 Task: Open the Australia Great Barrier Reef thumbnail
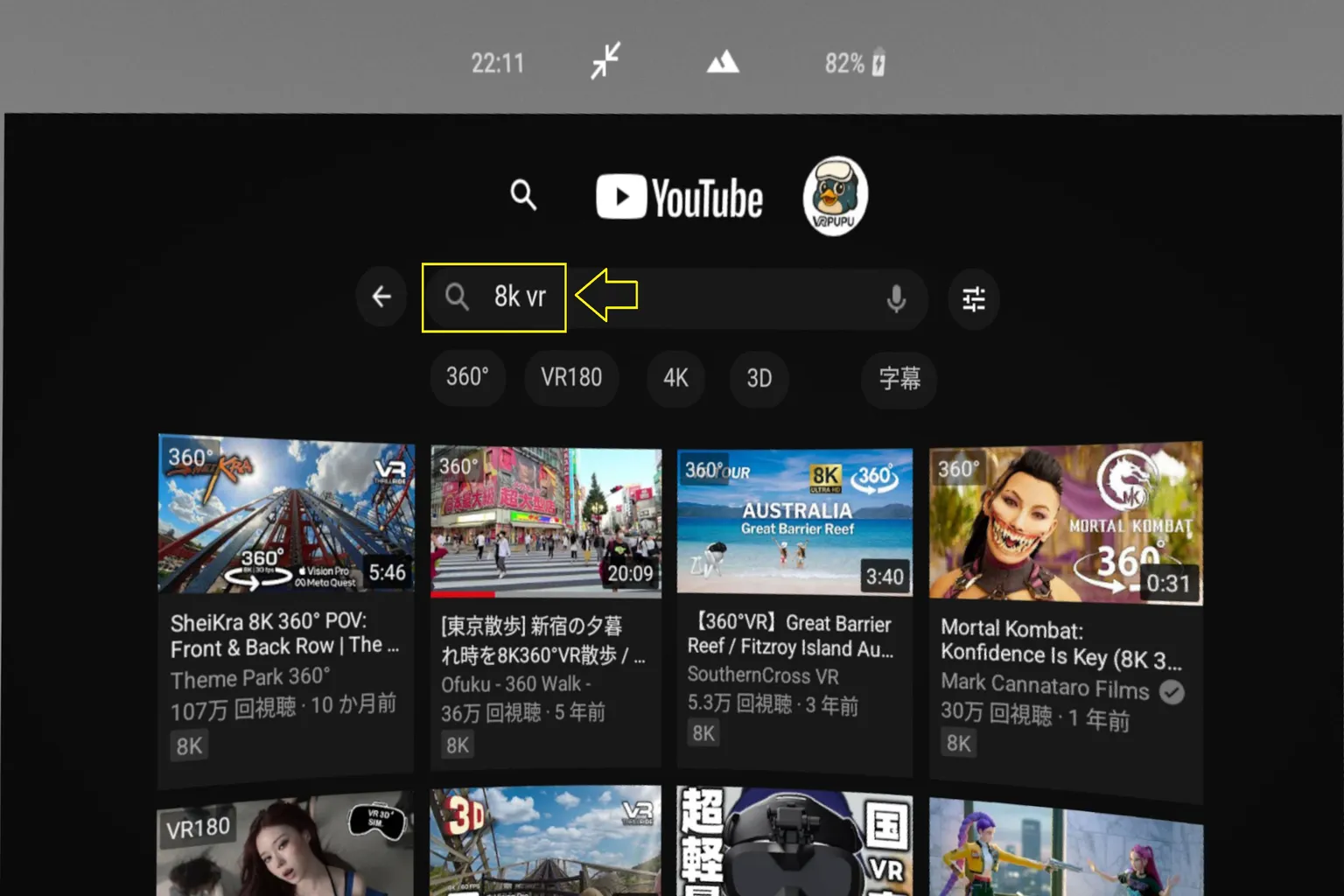794,522
